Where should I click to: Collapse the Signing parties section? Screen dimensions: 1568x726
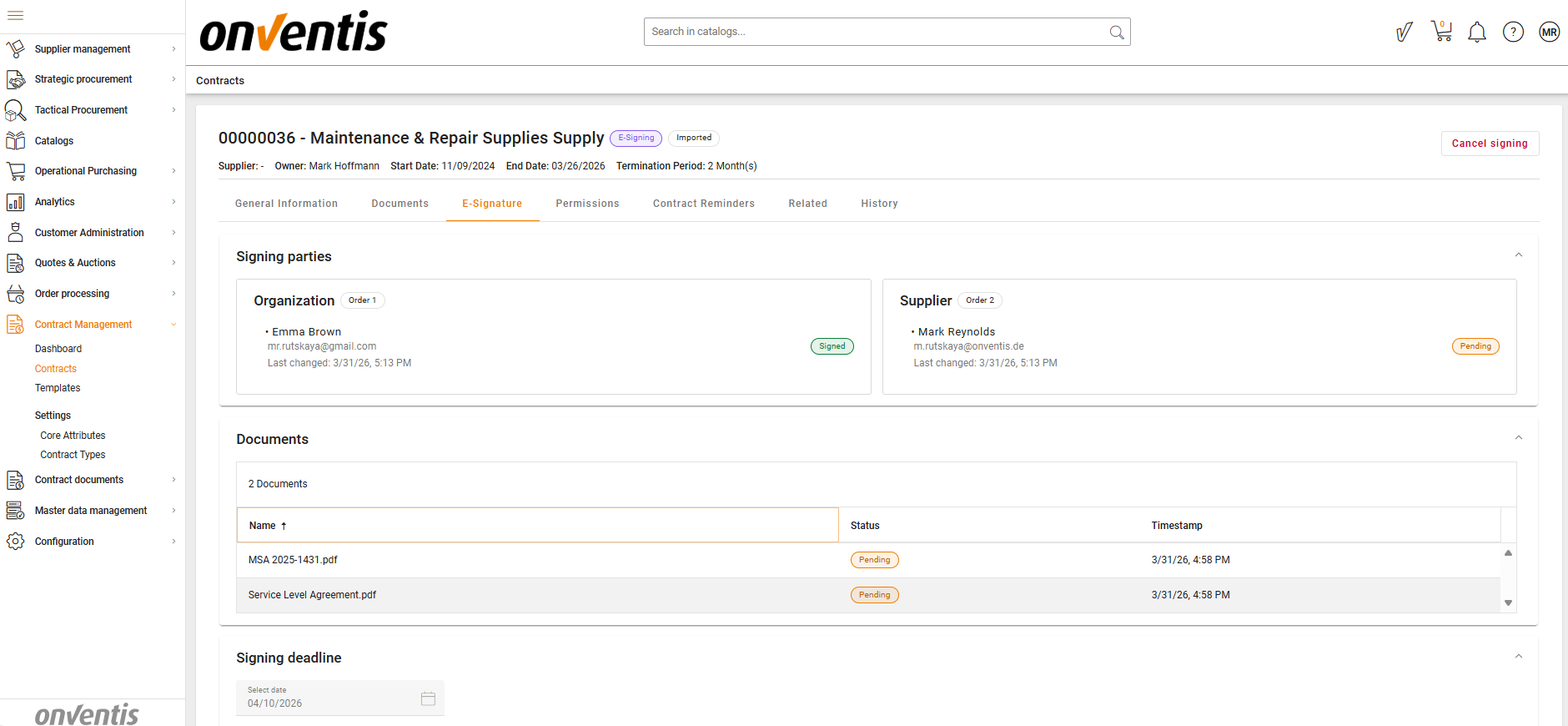pyautogui.click(x=1518, y=255)
